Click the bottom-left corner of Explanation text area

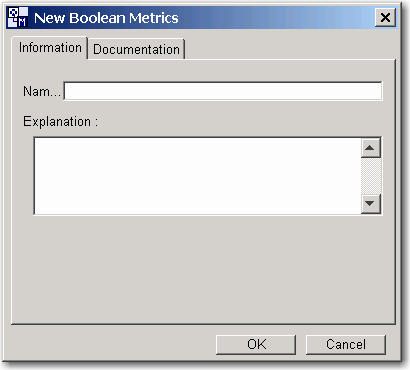[37, 211]
